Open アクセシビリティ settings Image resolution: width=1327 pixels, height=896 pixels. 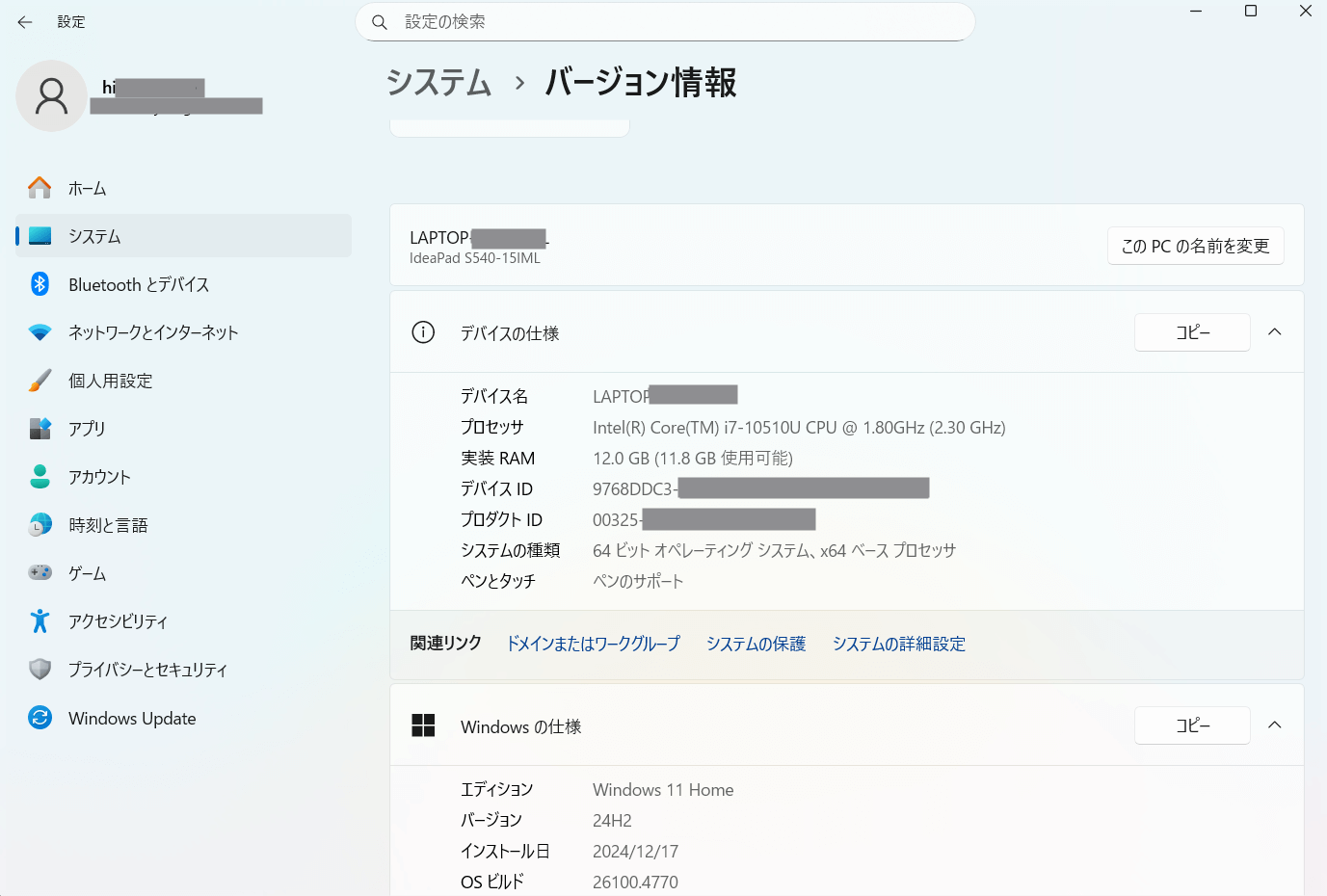pyautogui.click(x=183, y=621)
